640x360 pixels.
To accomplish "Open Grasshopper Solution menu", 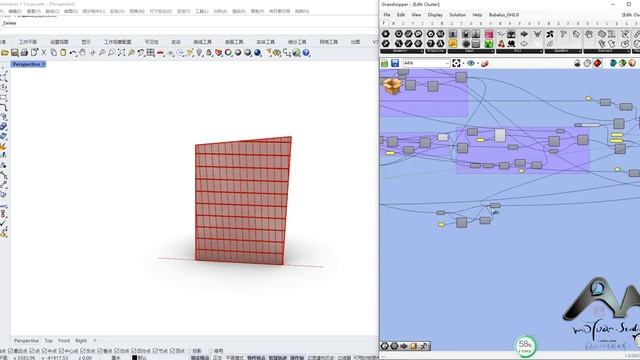I will point(457,15).
